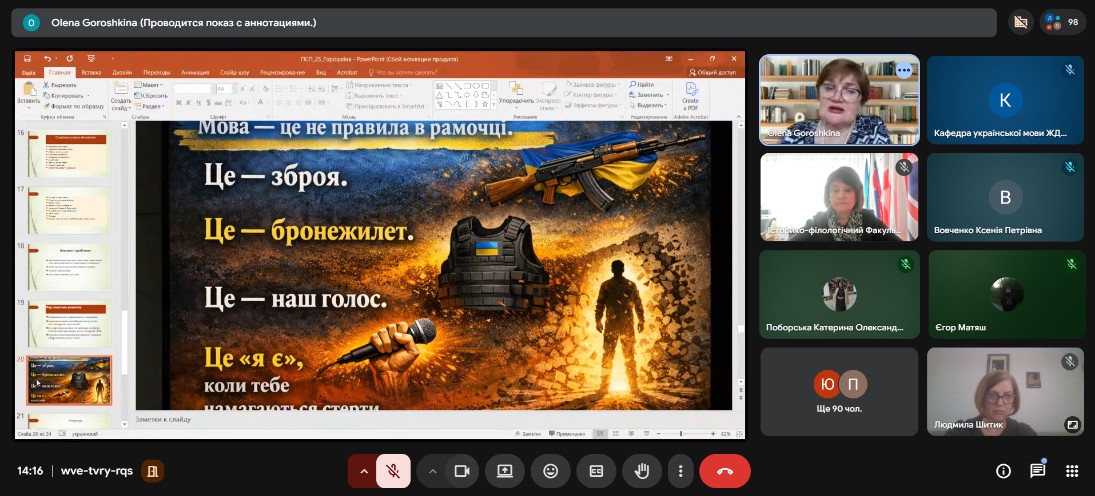This screenshot has height=496, width=1095.
Task: Click the Кафедра української мови participant tile
Action: (x=1005, y=100)
